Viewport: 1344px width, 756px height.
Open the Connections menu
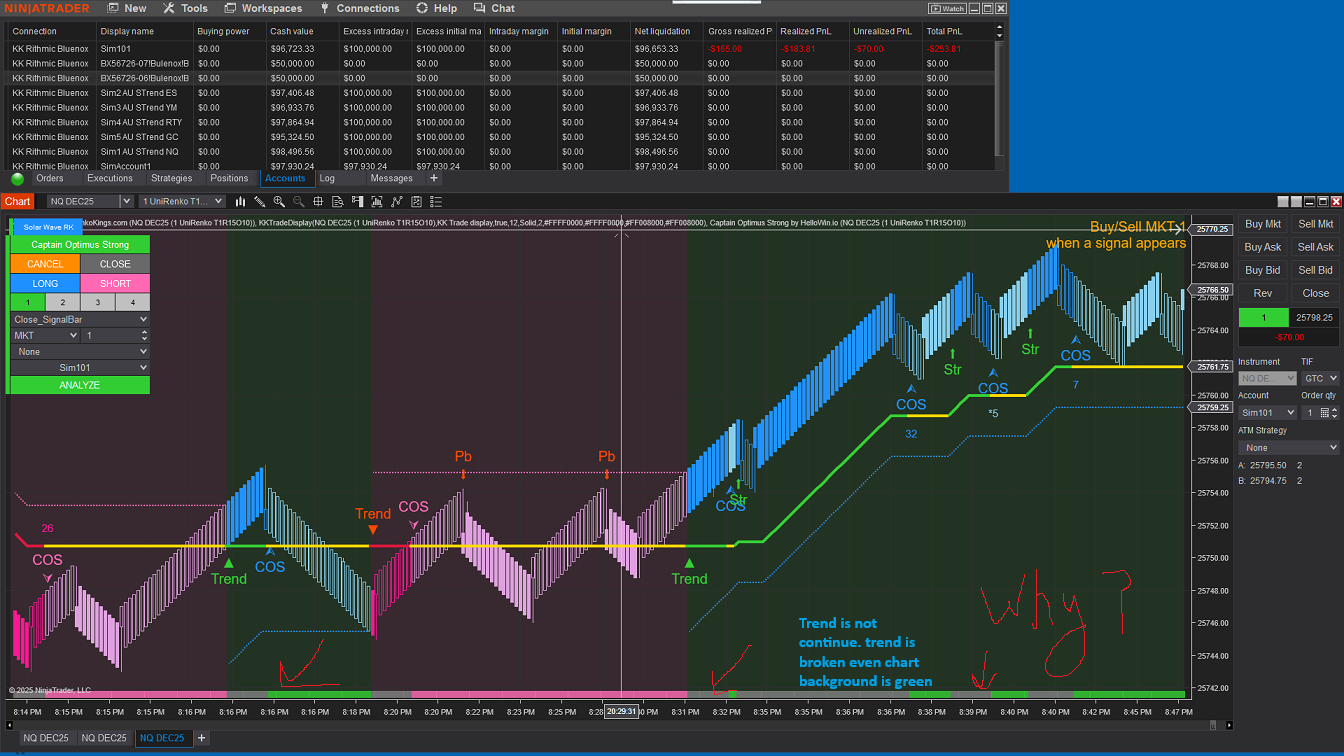[x=359, y=8]
